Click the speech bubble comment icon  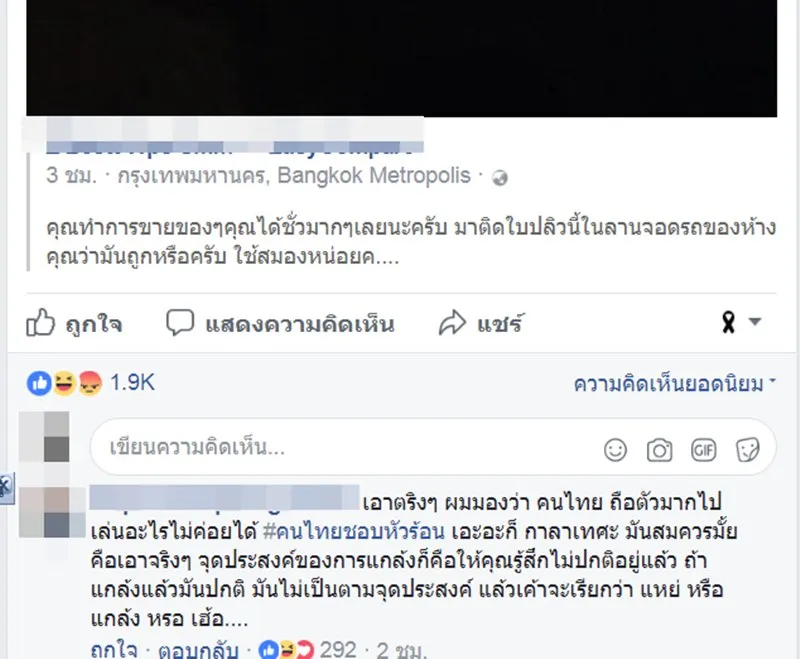click(180, 322)
